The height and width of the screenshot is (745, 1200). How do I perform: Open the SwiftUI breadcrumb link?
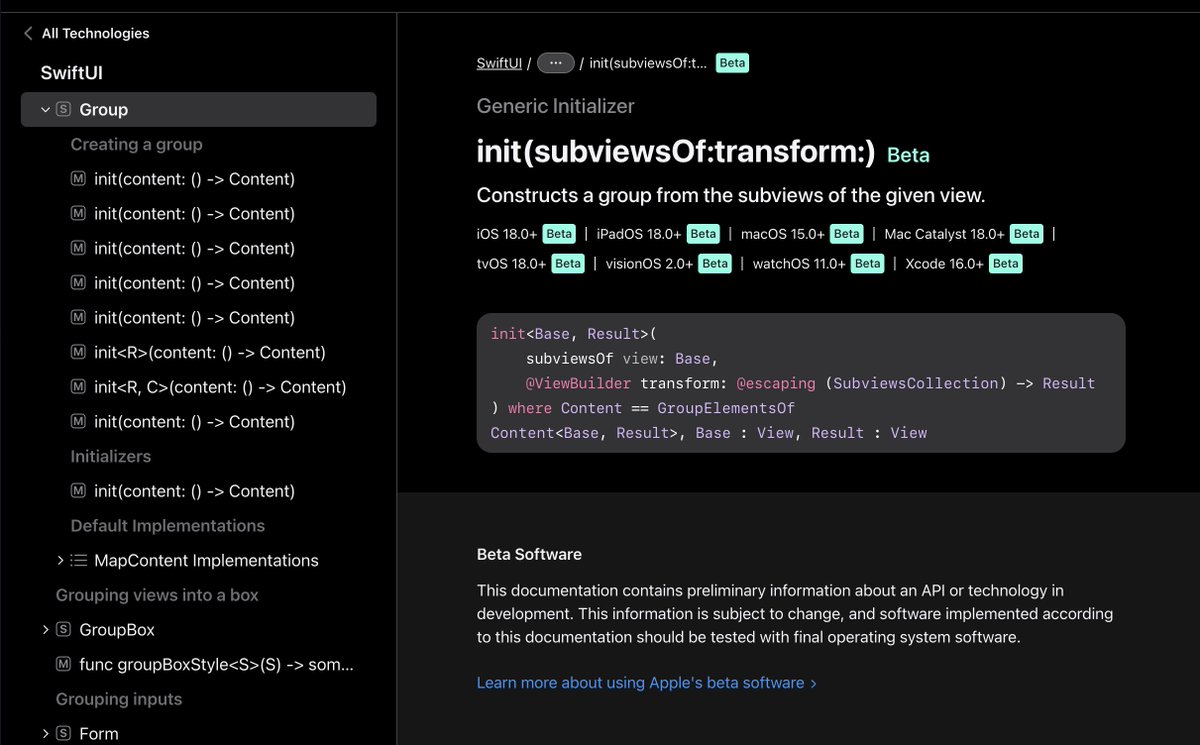click(x=498, y=62)
